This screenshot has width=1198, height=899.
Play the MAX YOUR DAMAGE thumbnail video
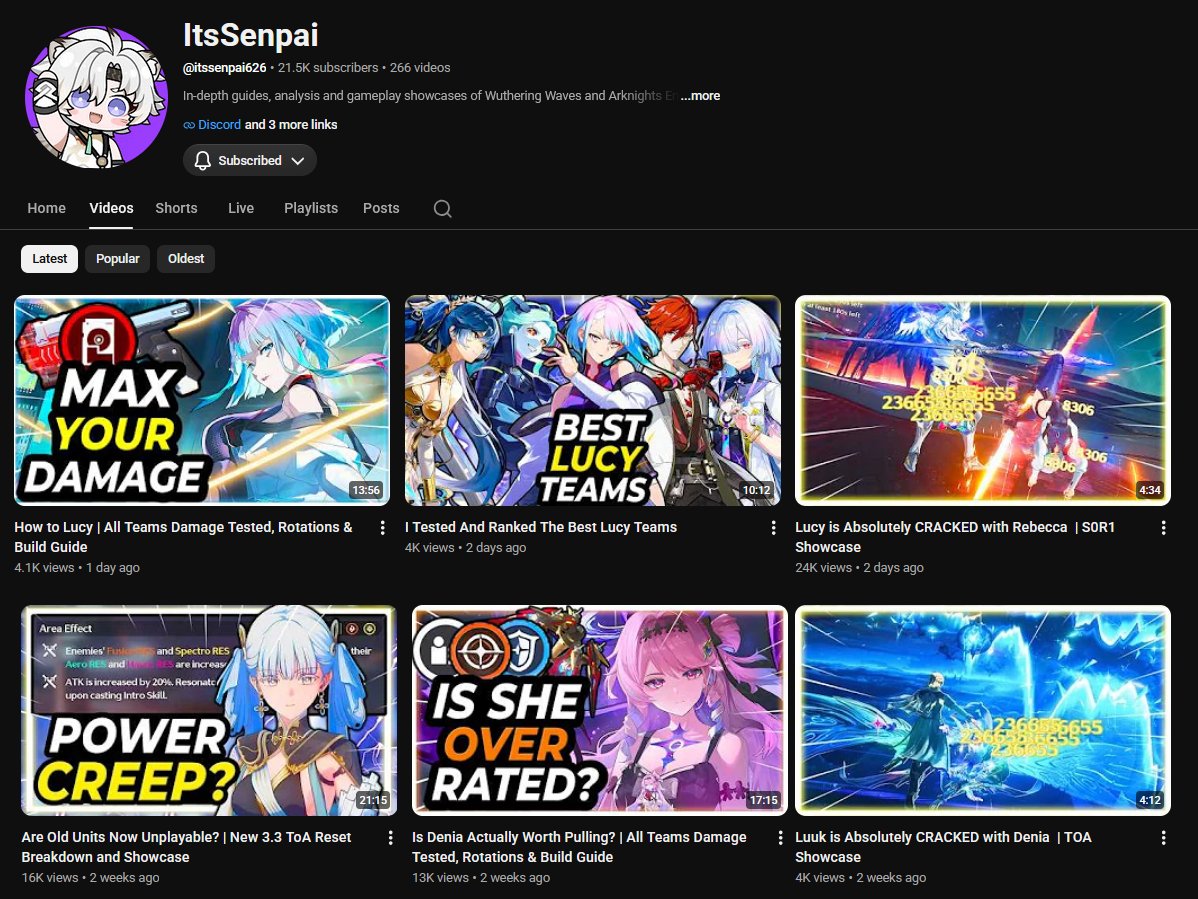202,400
